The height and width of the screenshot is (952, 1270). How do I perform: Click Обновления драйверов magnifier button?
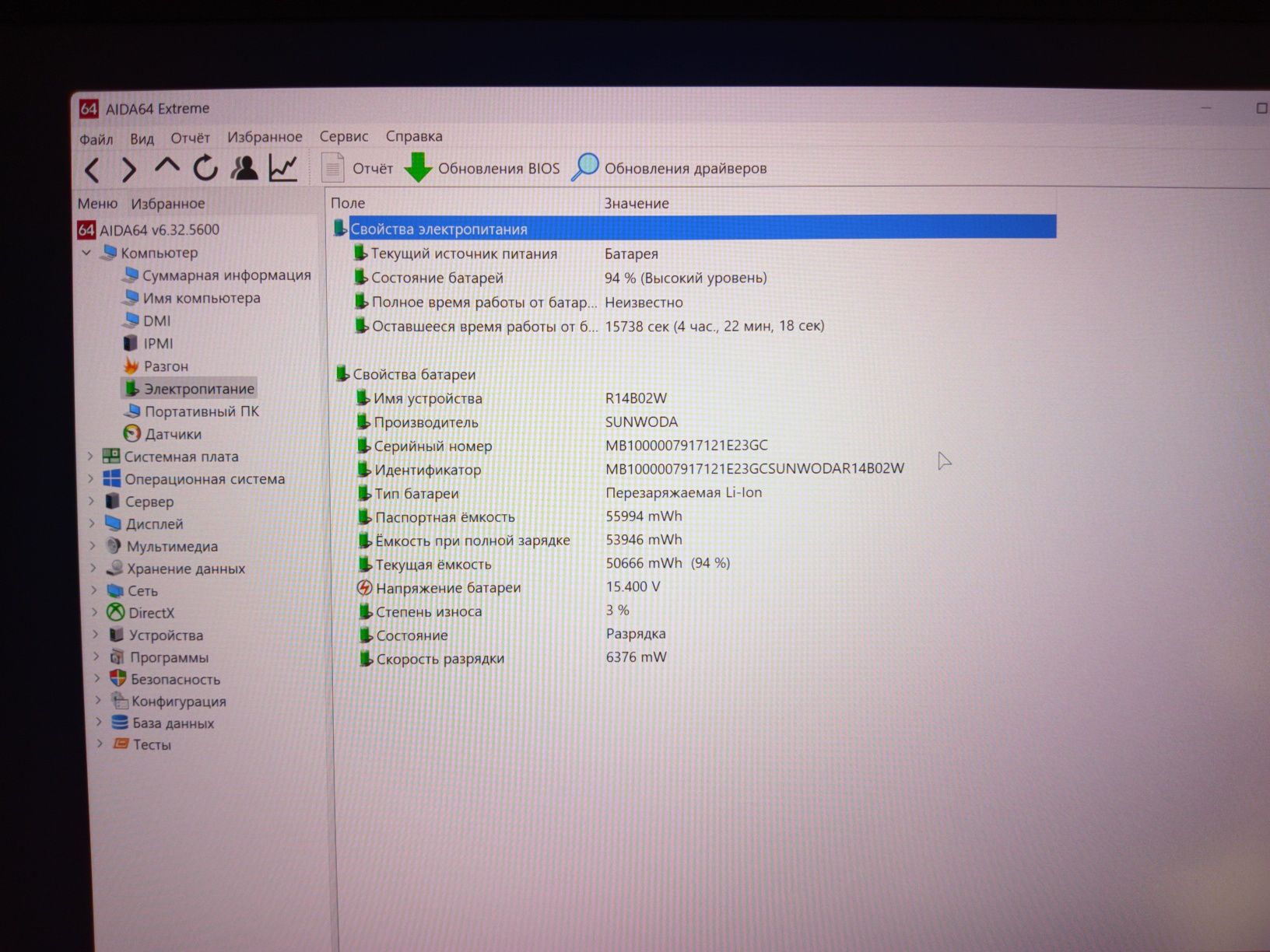(x=669, y=167)
